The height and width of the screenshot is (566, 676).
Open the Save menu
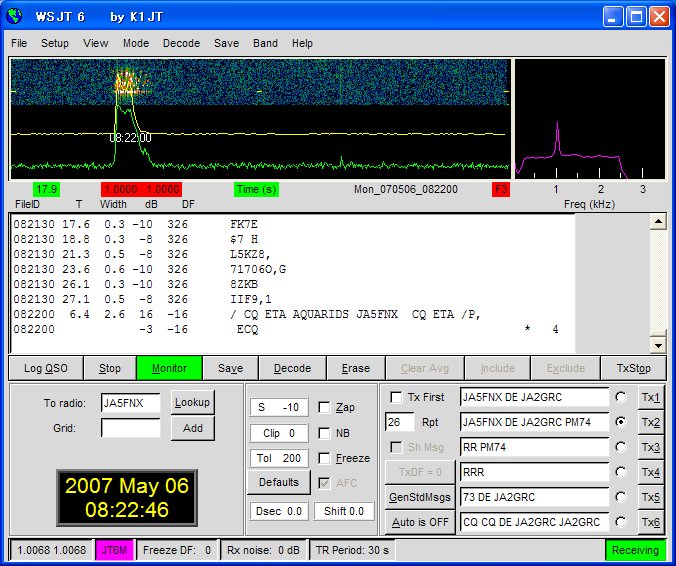tap(226, 43)
